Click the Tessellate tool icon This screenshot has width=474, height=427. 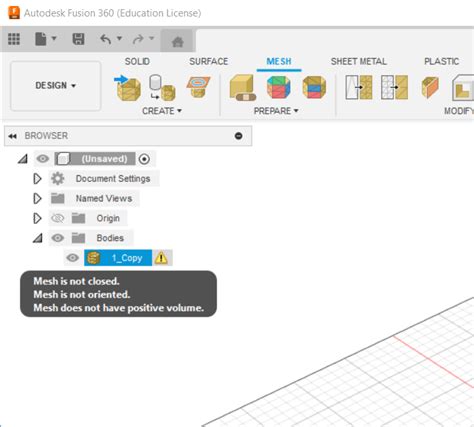(x=162, y=88)
